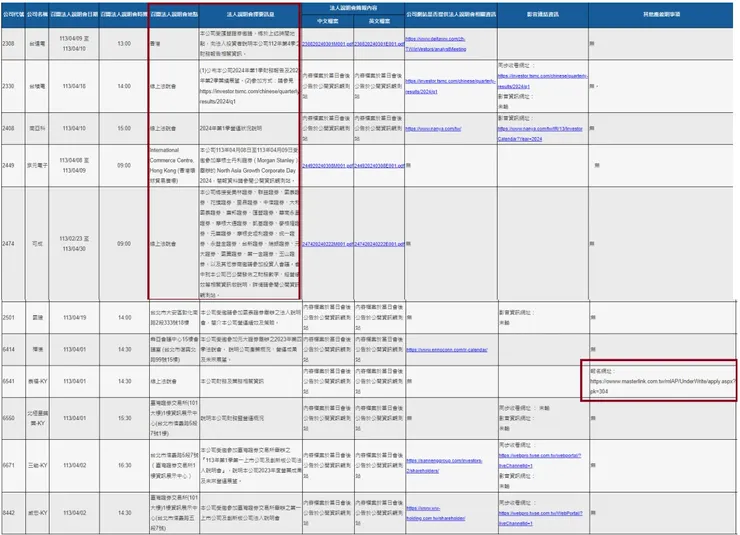Click Morgan Stanley North Asia Growth description

pyautogui.click(x=249, y=165)
